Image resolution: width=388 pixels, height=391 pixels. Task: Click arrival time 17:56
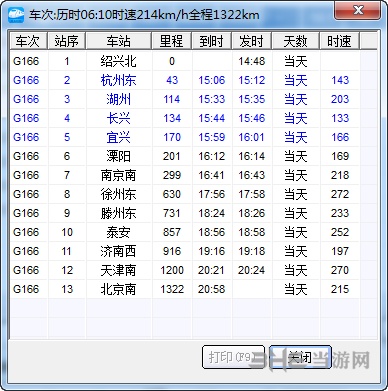(212, 194)
